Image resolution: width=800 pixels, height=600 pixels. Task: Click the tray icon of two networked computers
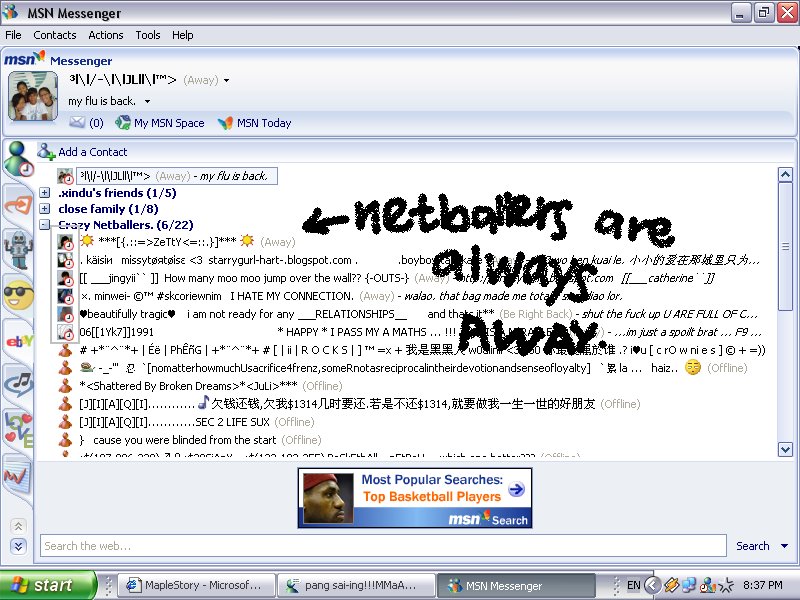pyautogui.click(x=689, y=585)
